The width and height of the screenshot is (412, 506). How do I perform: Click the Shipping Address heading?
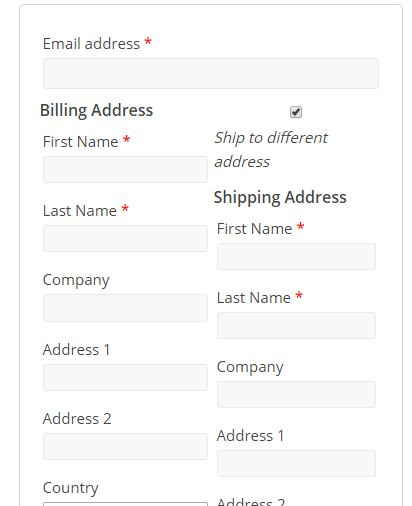click(x=280, y=197)
